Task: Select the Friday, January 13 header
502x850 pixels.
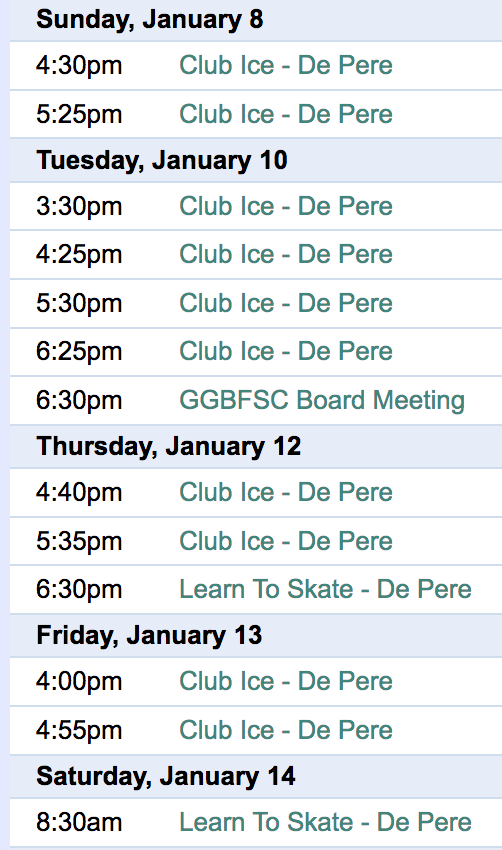Action: coord(149,636)
